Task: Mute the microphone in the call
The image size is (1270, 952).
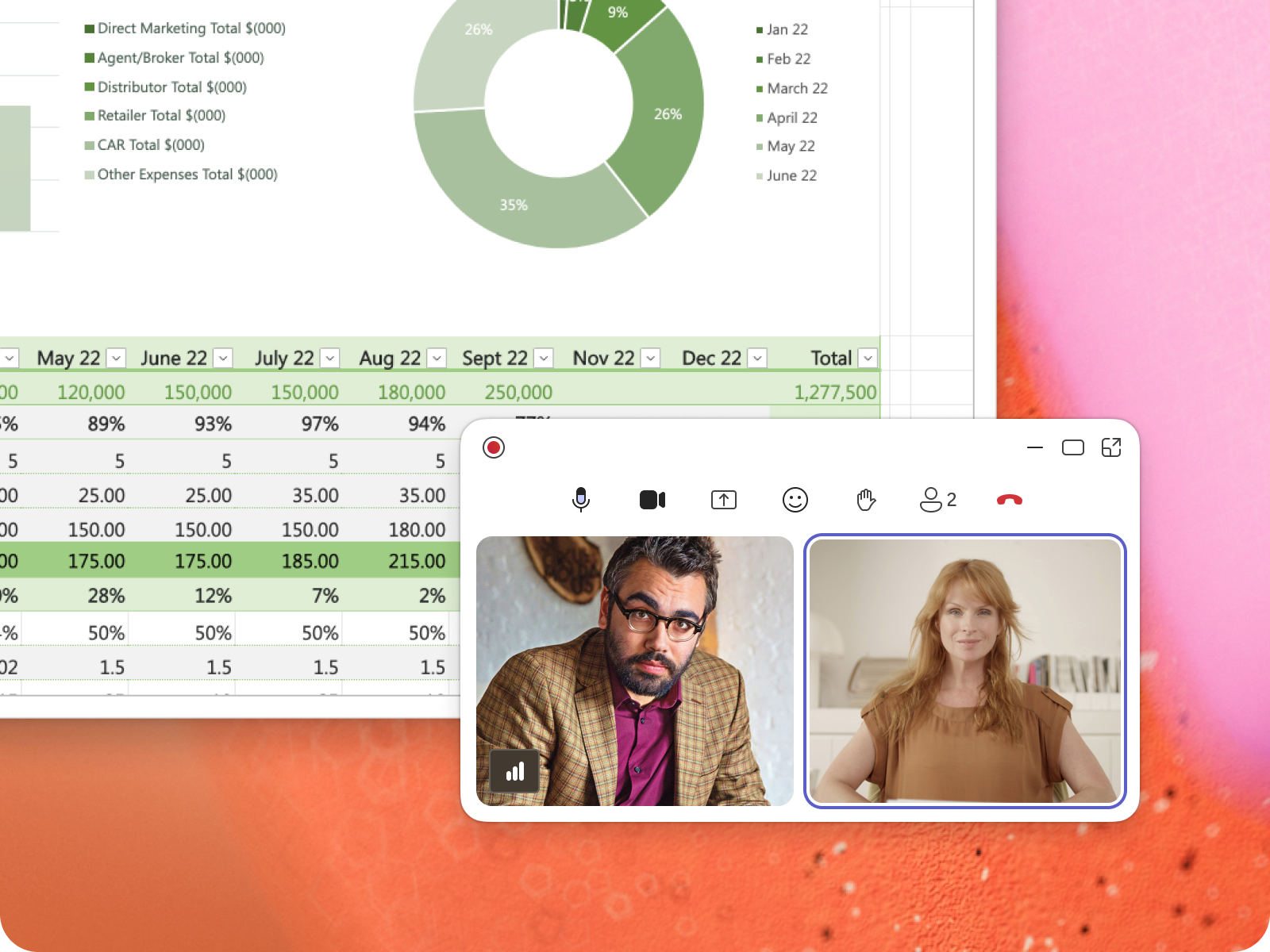Action: point(581,500)
